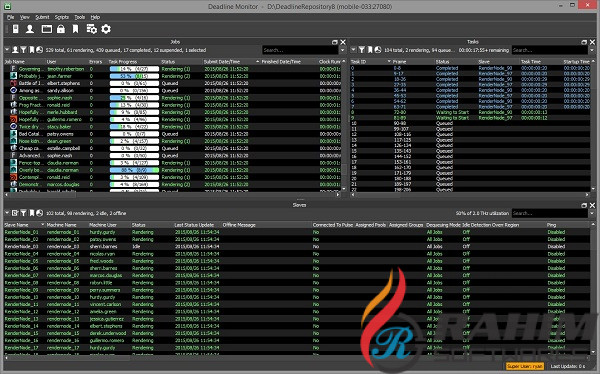Viewport: 600px width, 374px height.
Task: Click the window layout icon in main toolbar
Action: [47, 29]
